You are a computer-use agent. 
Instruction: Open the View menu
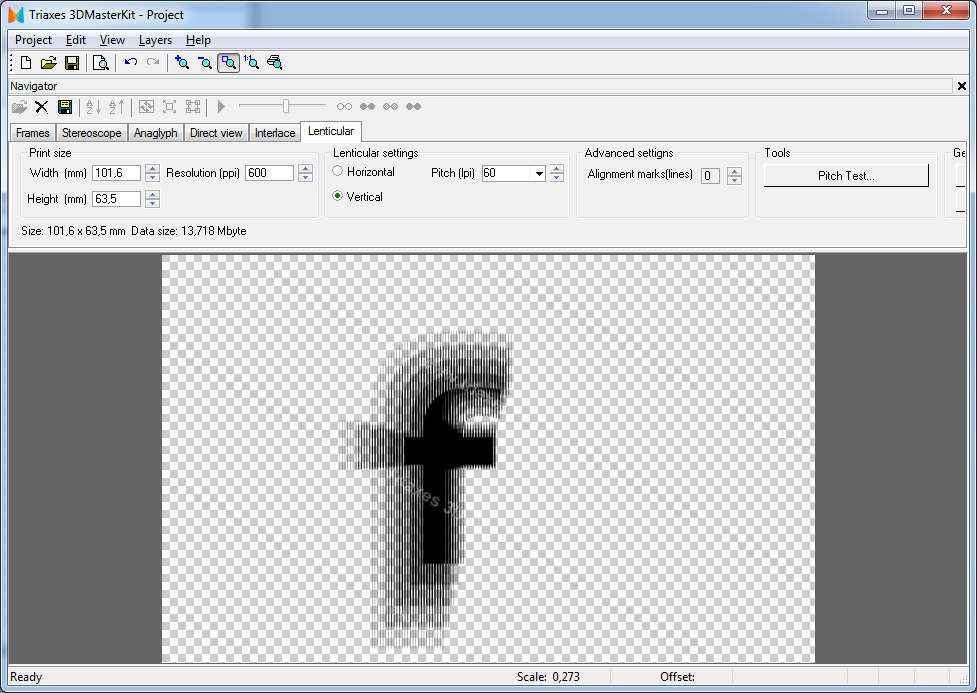point(112,40)
